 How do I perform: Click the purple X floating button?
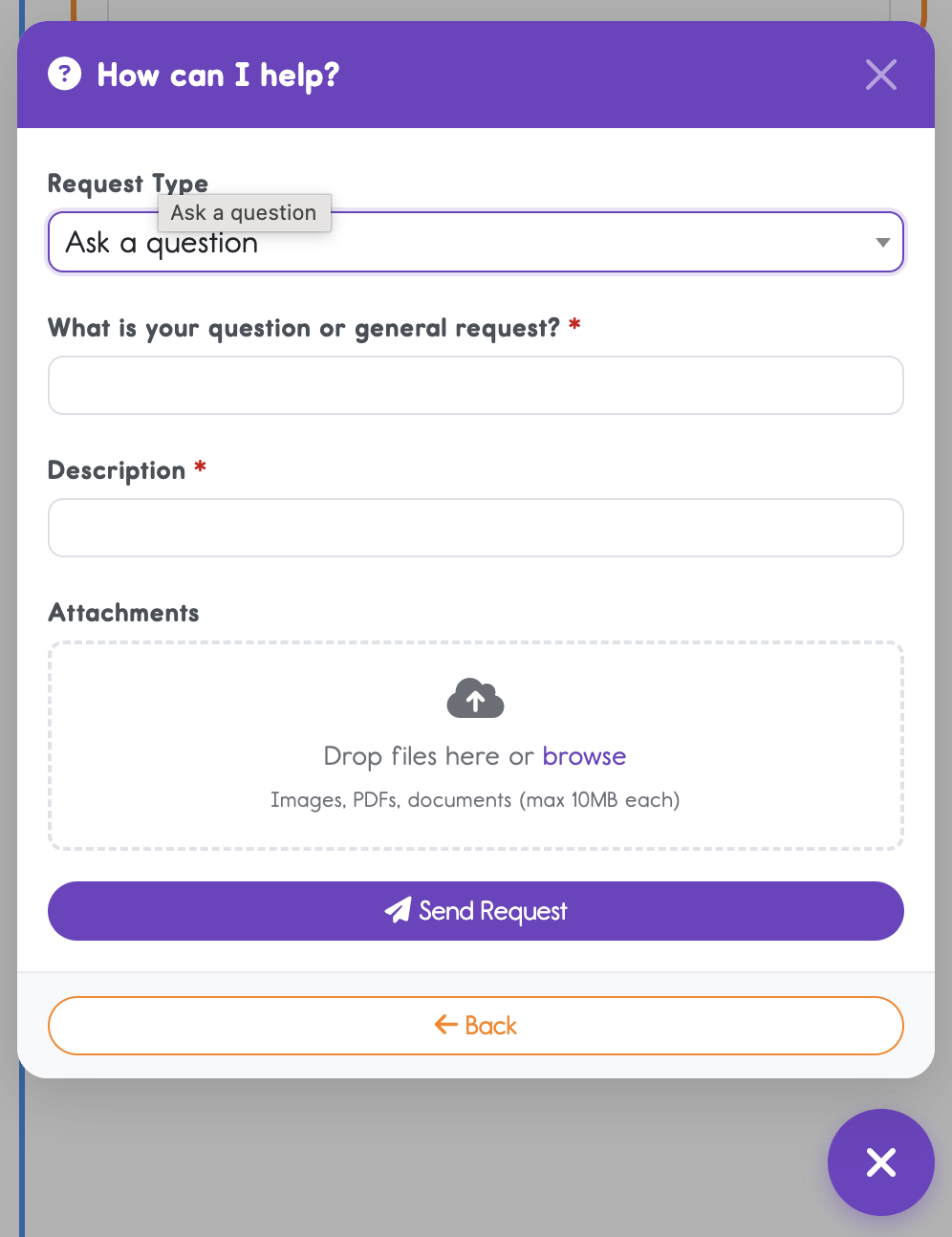(x=880, y=1162)
